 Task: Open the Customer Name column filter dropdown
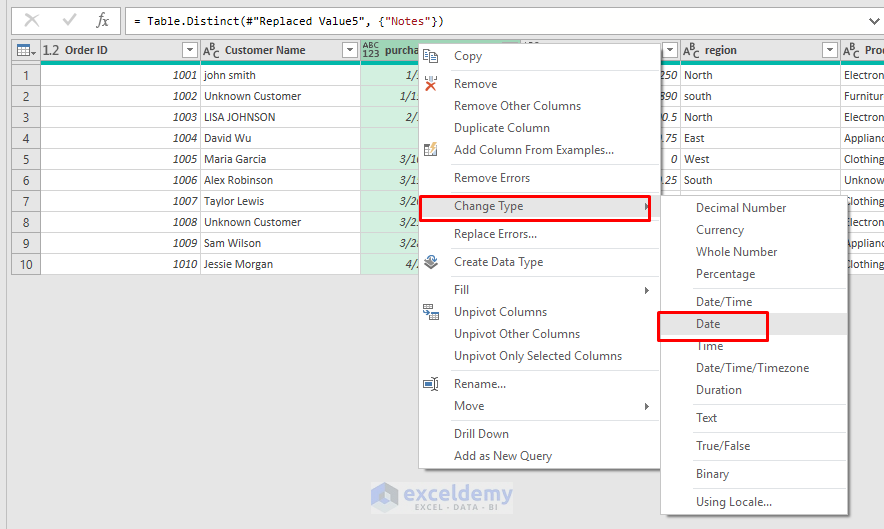click(x=350, y=50)
